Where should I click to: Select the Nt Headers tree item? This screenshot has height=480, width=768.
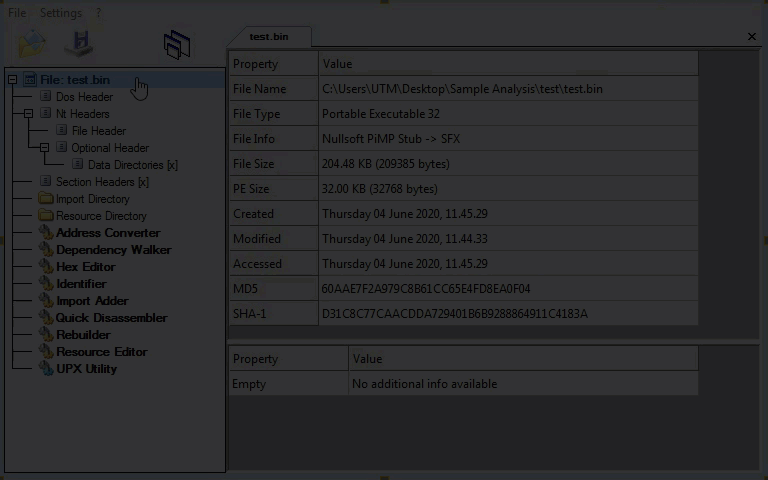(x=82, y=114)
